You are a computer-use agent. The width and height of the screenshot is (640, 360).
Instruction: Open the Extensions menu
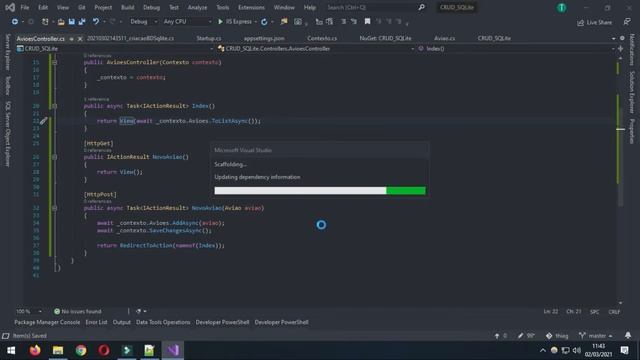(251, 7)
